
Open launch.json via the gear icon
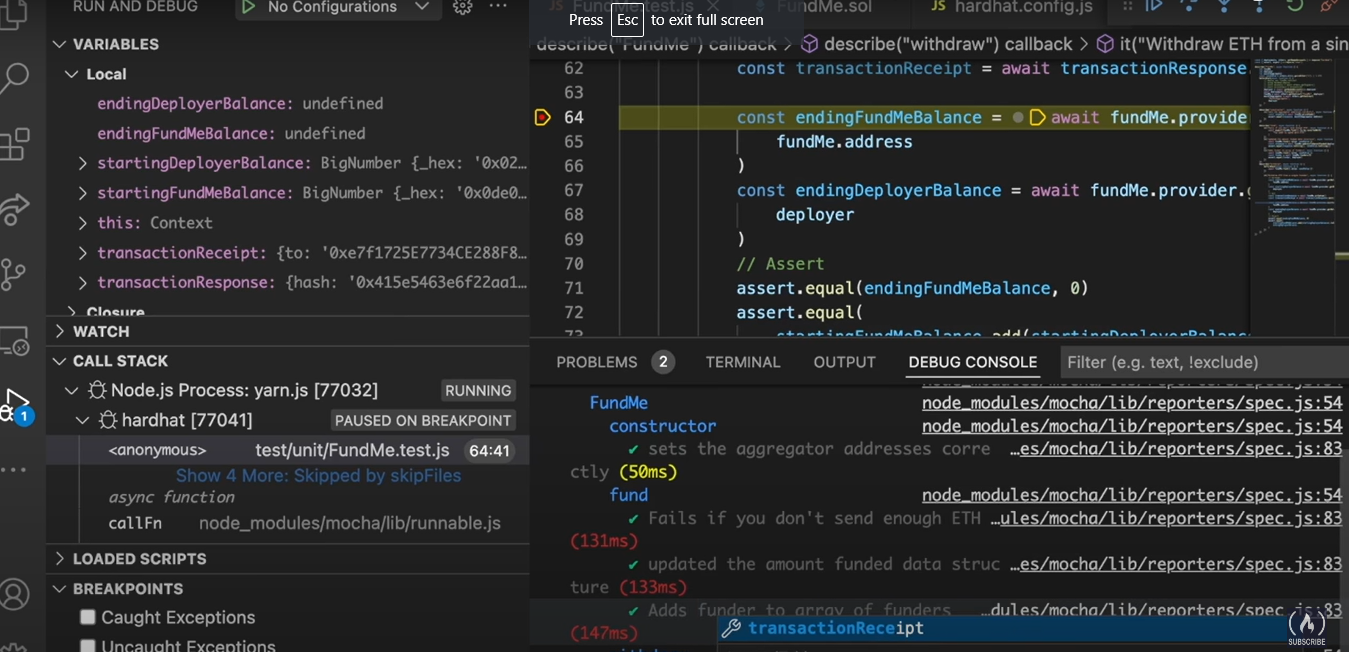point(462,7)
